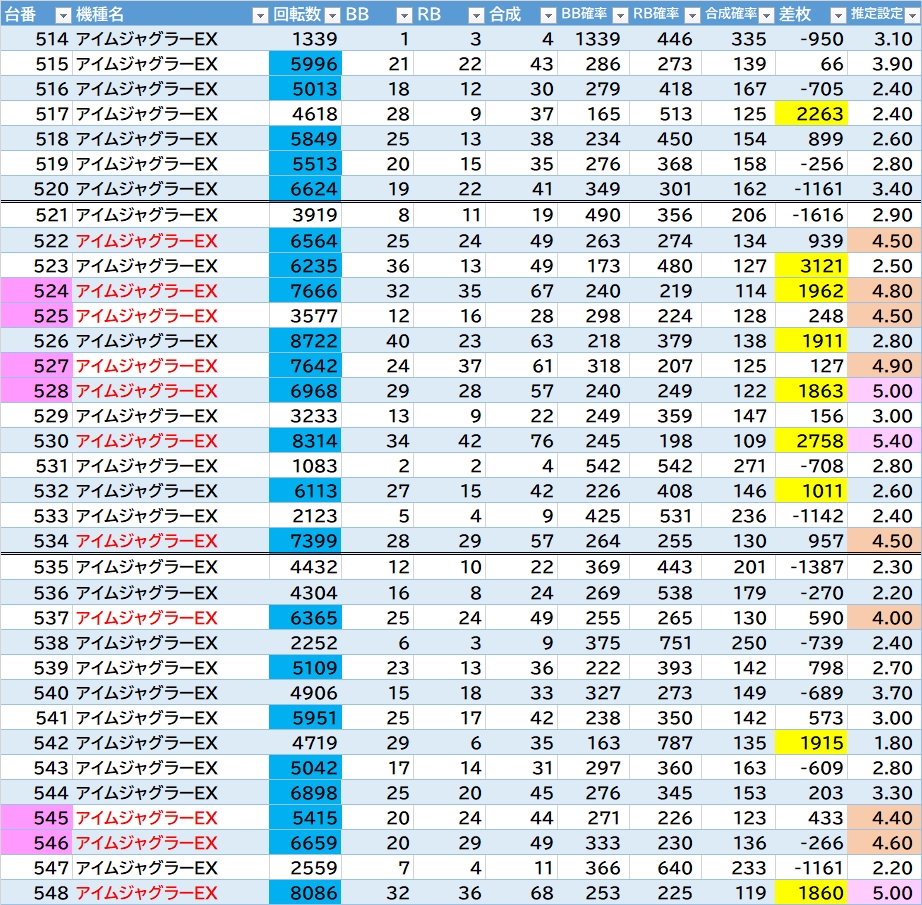Open the 推定設定 column filter dropdown
This screenshot has width=922, height=905.
pyautogui.click(x=913, y=15)
